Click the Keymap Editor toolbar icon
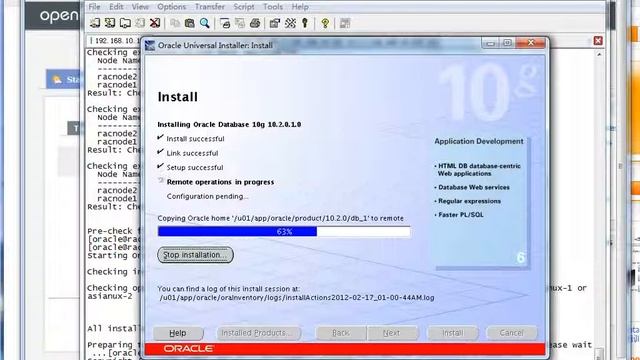The image size is (640, 360). [x=290, y=23]
